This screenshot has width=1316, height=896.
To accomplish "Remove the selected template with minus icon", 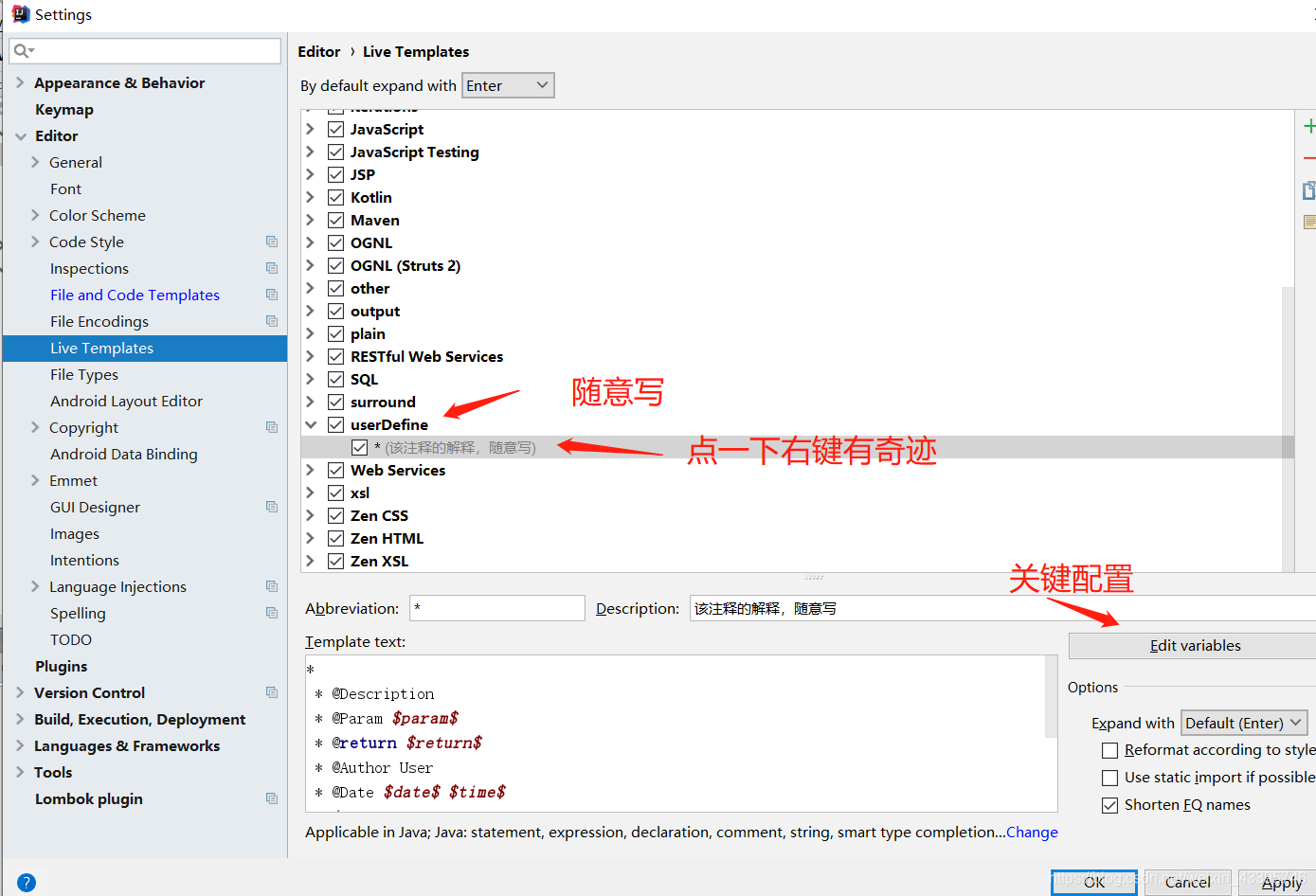I will click(1309, 158).
